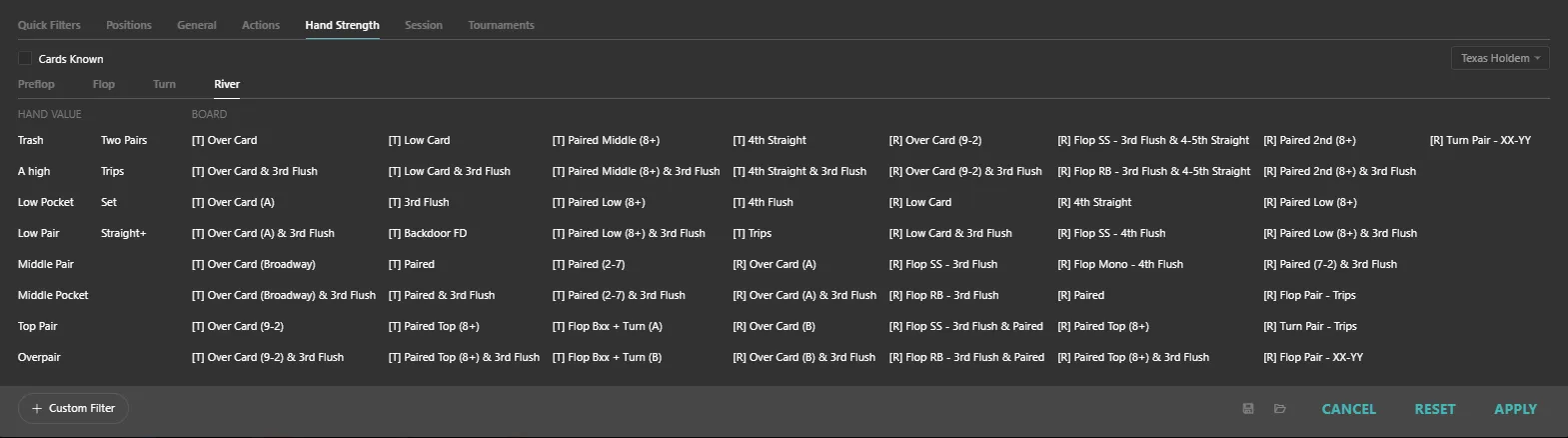Image resolution: width=1568 pixels, height=438 pixels.
Task: Cancel the filter dialog
Action: point(1348,409)
